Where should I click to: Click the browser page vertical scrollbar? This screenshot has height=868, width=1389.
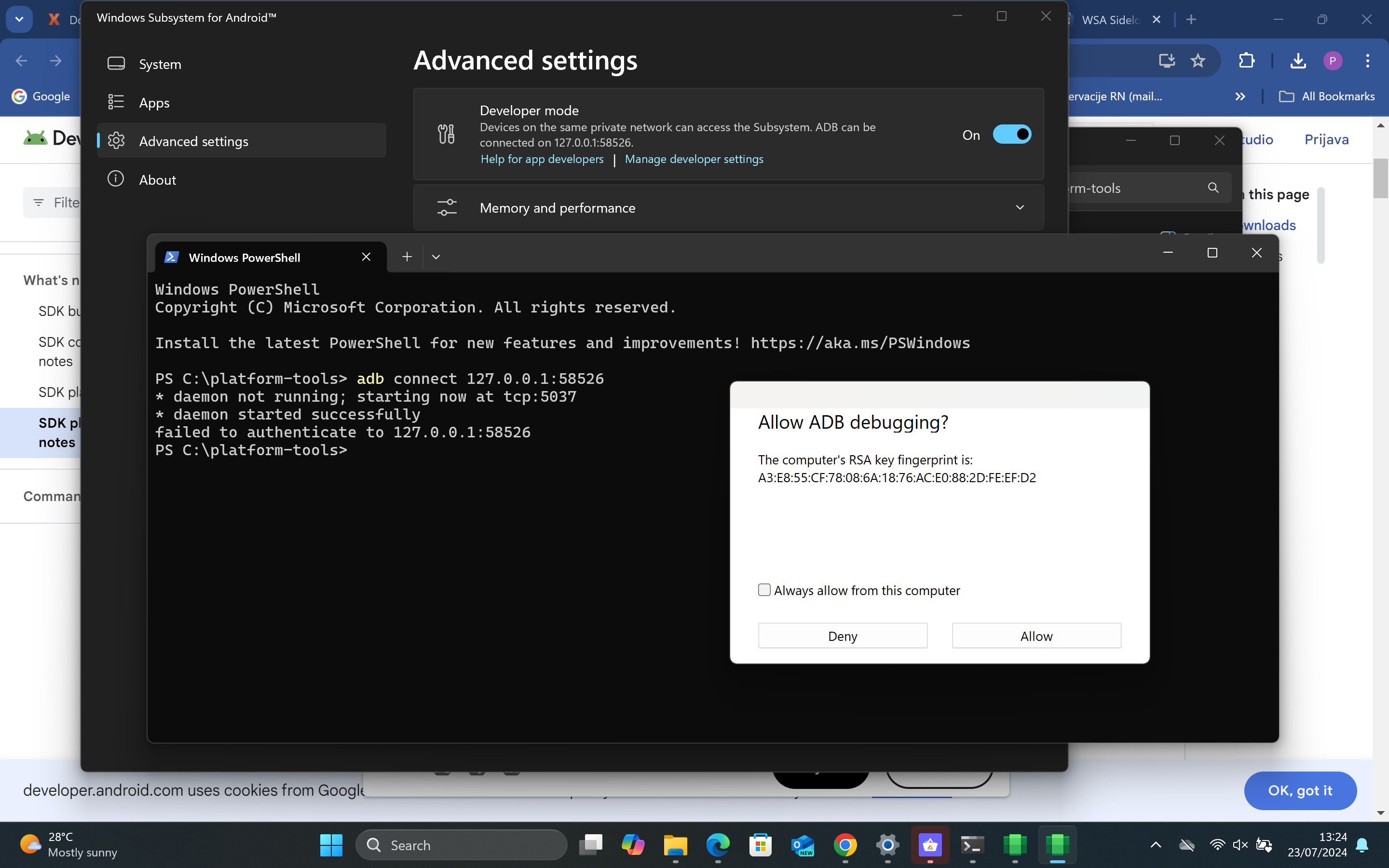(x=1380, y=178)
